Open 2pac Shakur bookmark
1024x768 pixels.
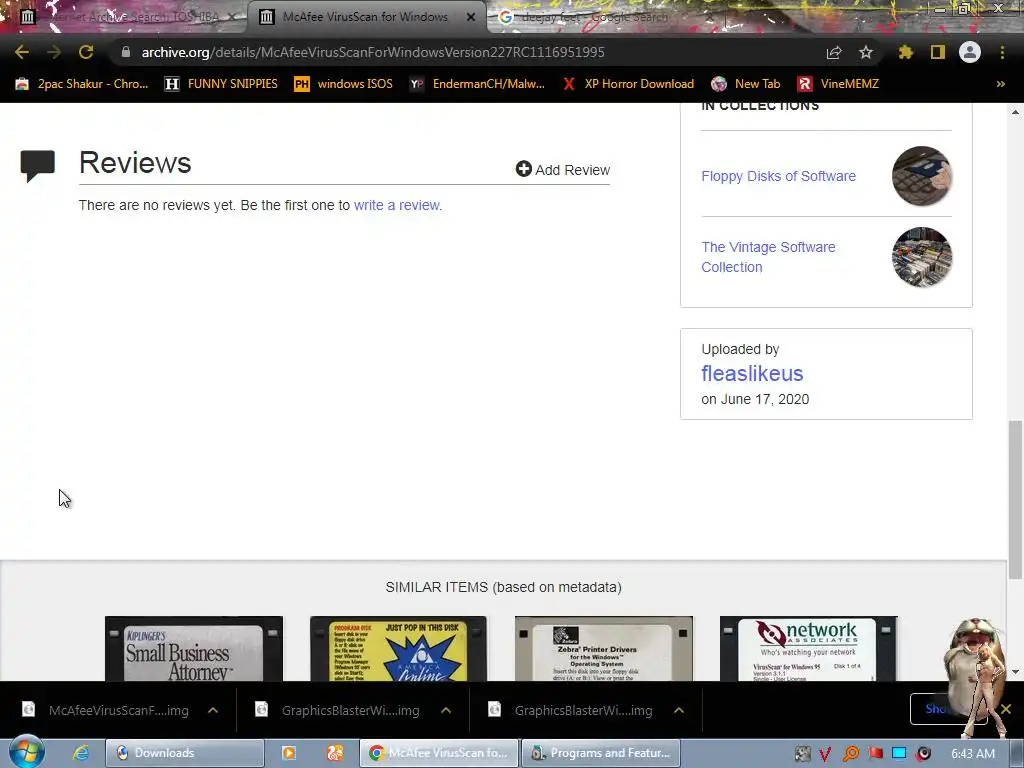[x=82, y=84]
